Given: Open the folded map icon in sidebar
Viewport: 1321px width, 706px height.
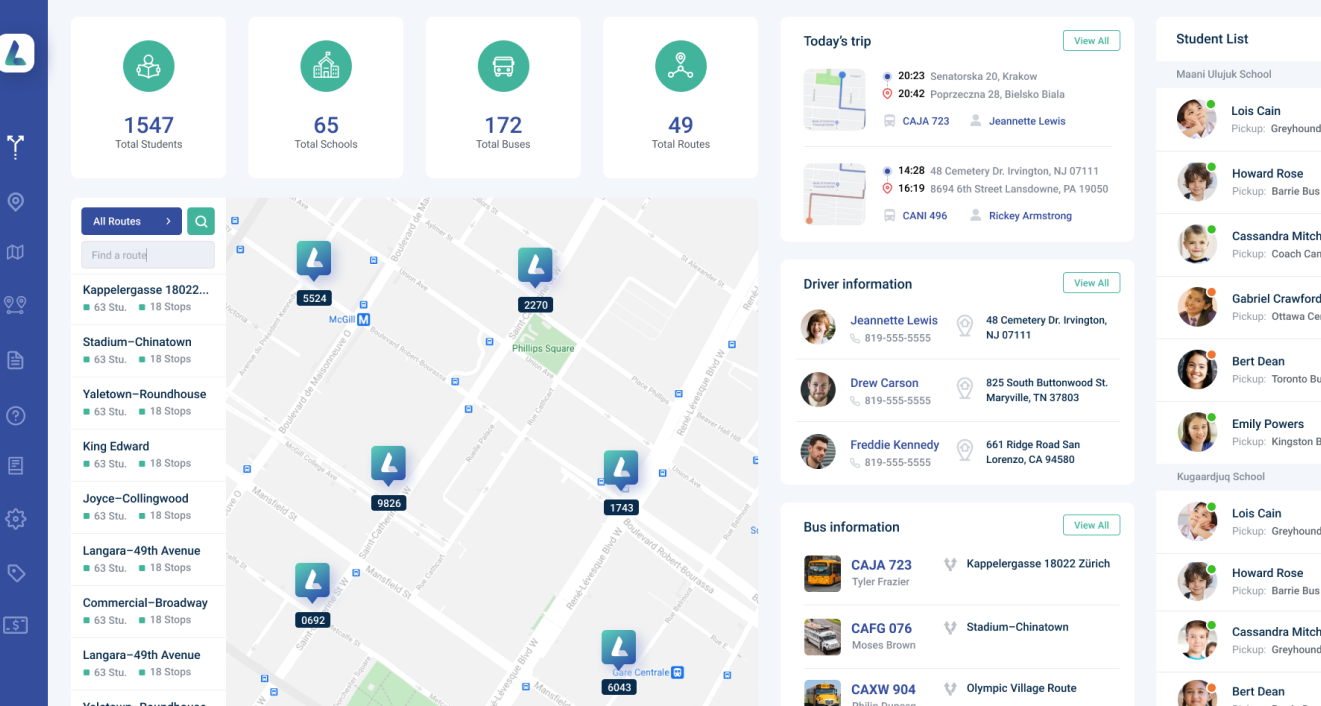Looking at the screenshot, I should 15,253.
